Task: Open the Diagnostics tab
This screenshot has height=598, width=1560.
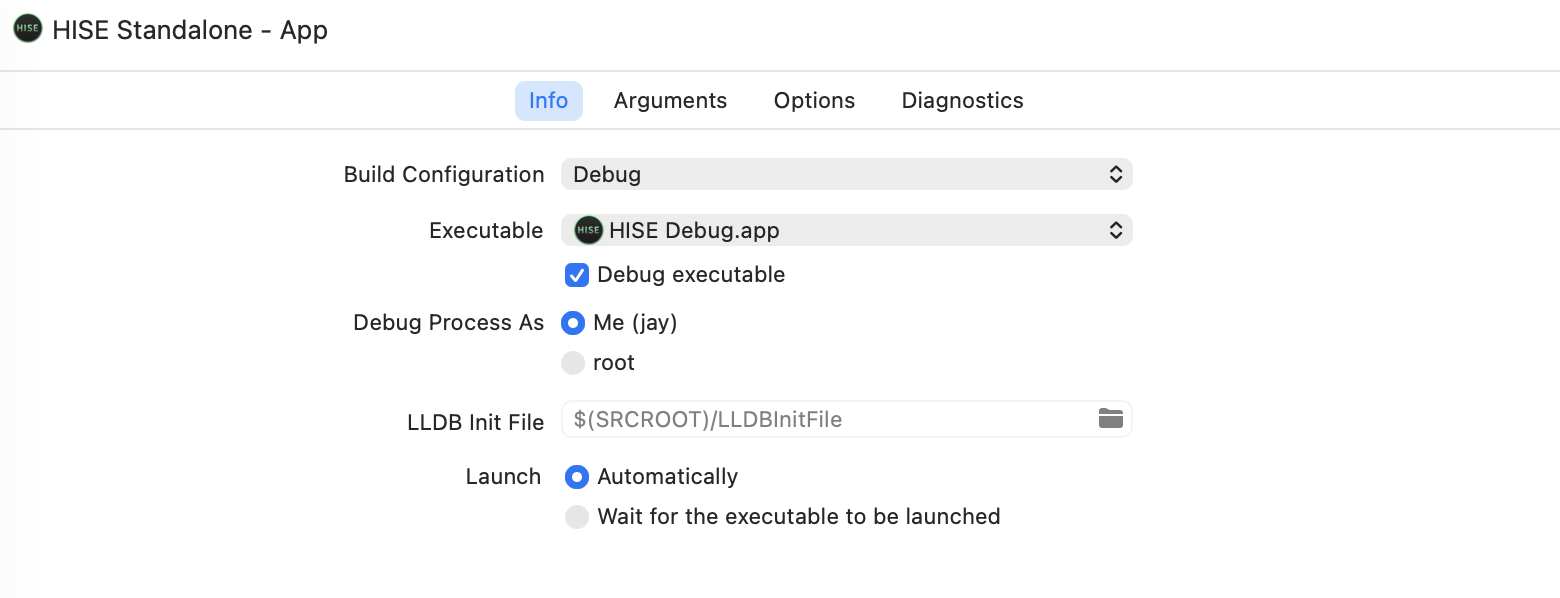Action: click(961, 100)
